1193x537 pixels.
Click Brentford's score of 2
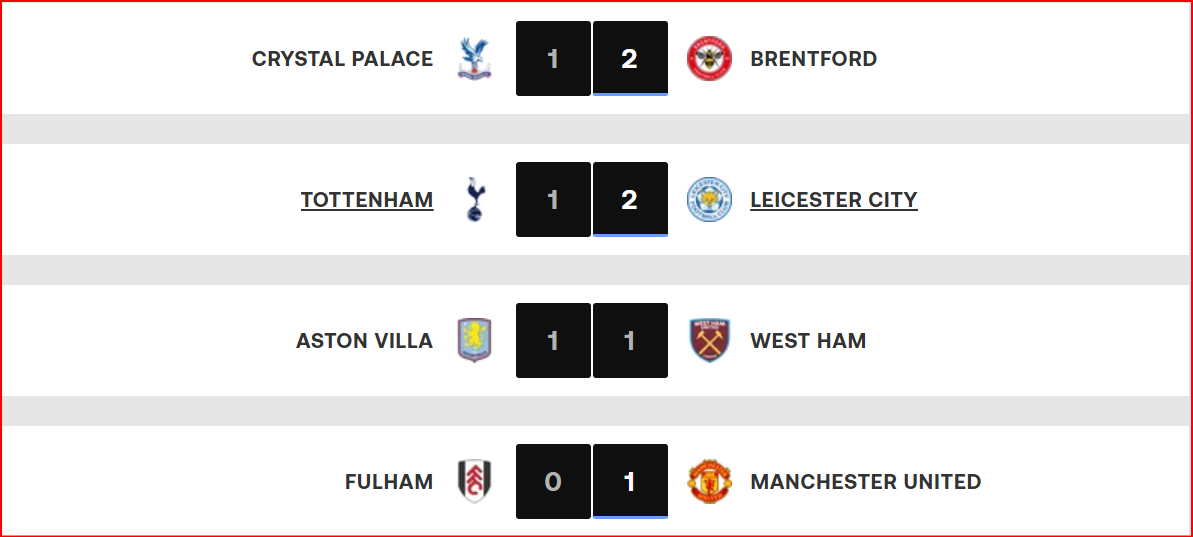pos(630,59)
